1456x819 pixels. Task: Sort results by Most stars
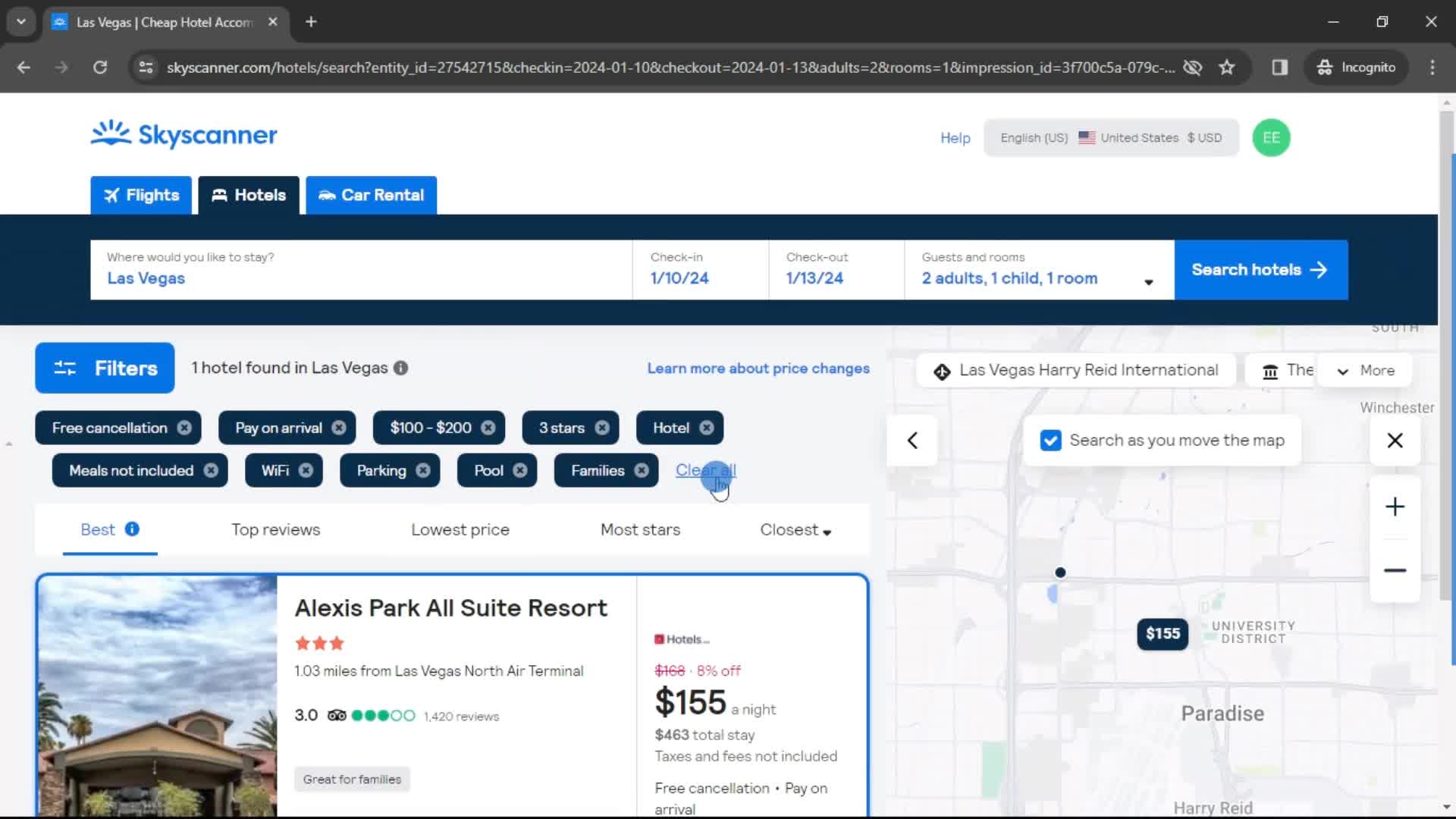click(640, 530)
